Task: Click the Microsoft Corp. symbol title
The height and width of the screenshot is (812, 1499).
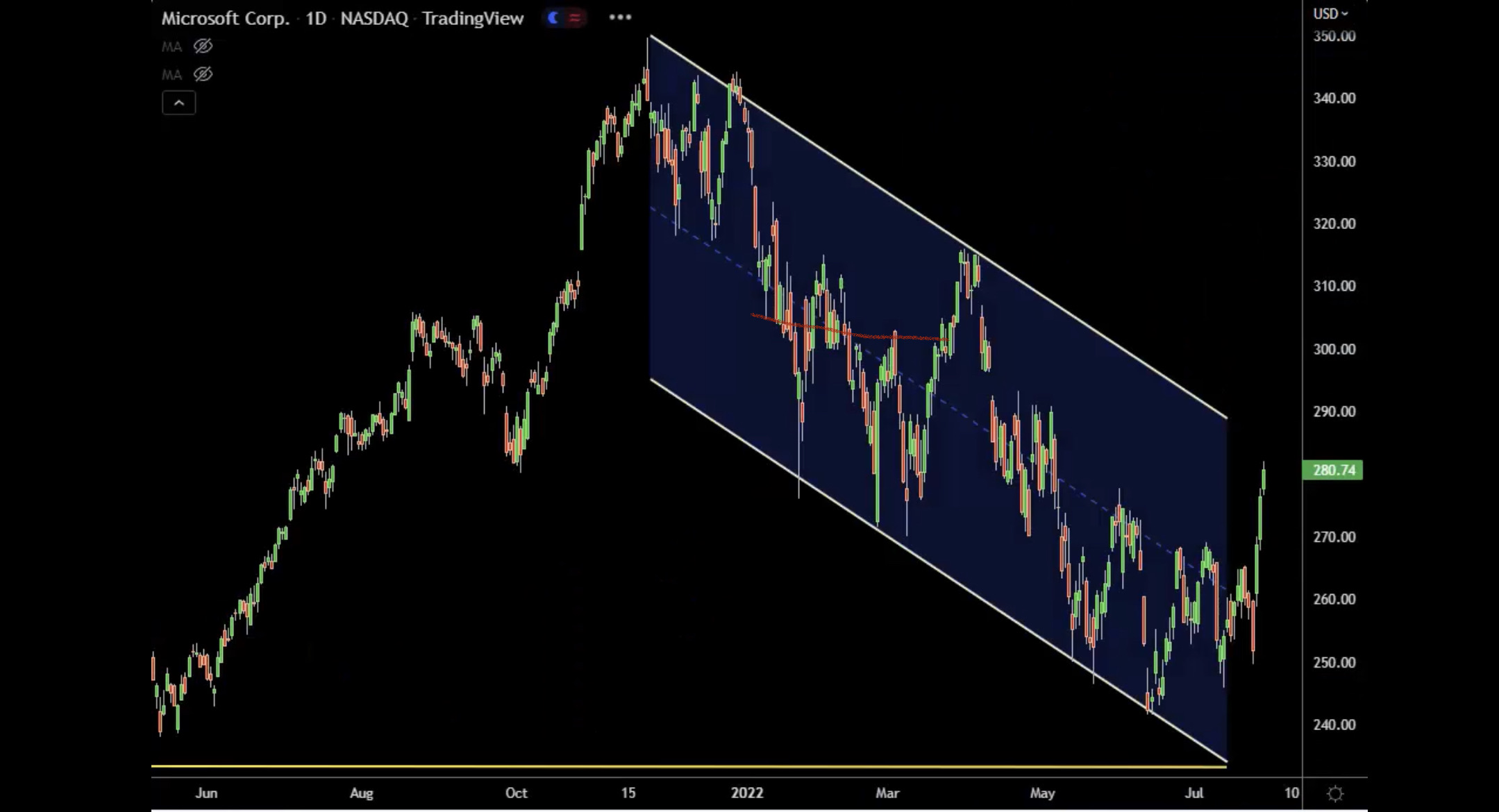Action: click(225, 18)
